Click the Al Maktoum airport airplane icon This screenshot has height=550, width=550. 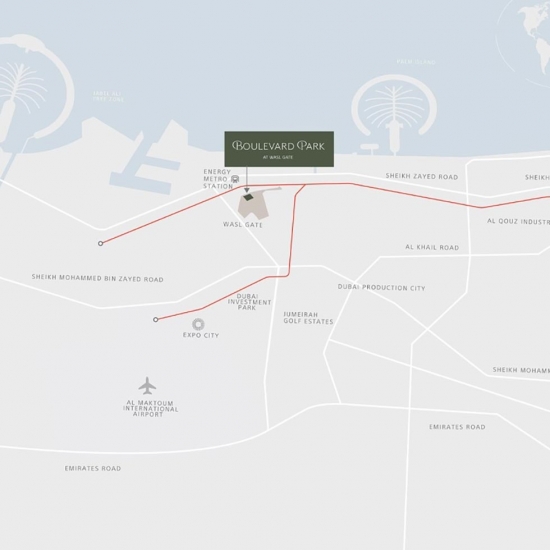tap(147, 386)
